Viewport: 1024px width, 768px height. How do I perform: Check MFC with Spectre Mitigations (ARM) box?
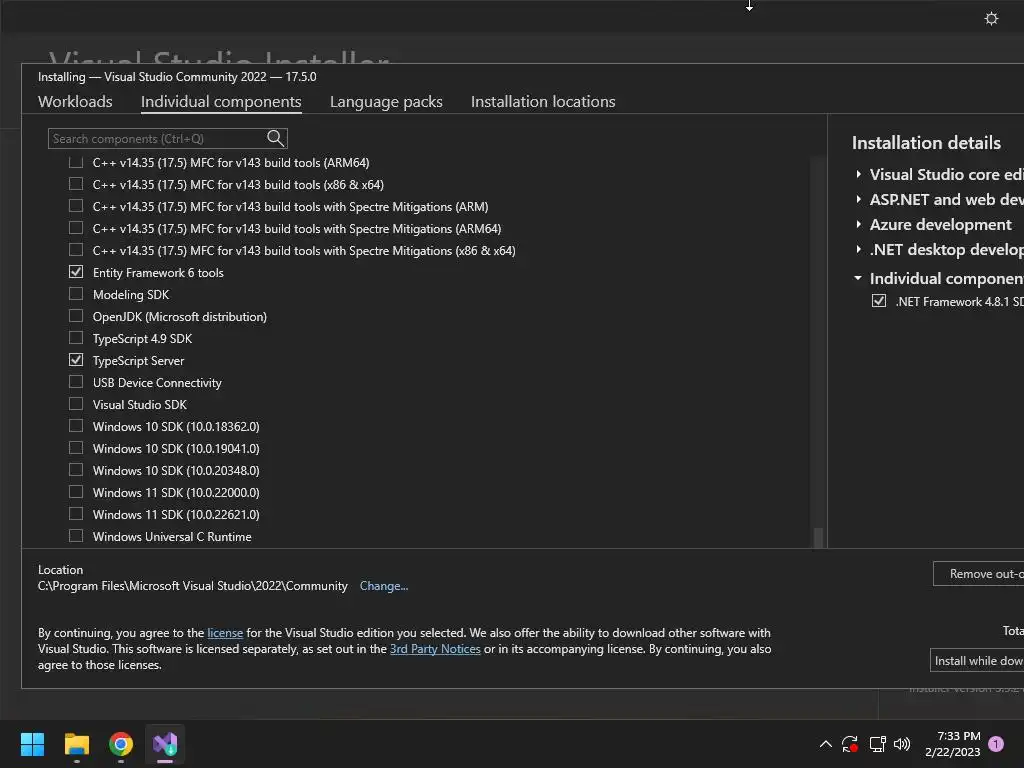(76, 206)
